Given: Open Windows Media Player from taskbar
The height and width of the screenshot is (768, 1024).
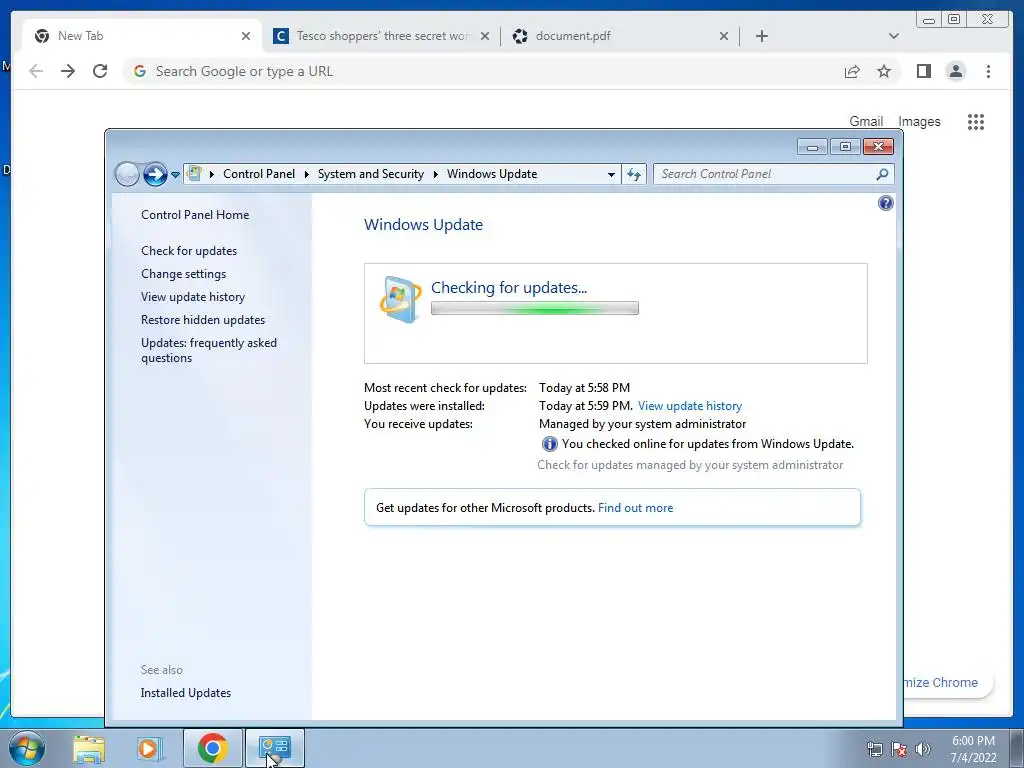Looking at the screenshot, I should [x=150, y=748].
